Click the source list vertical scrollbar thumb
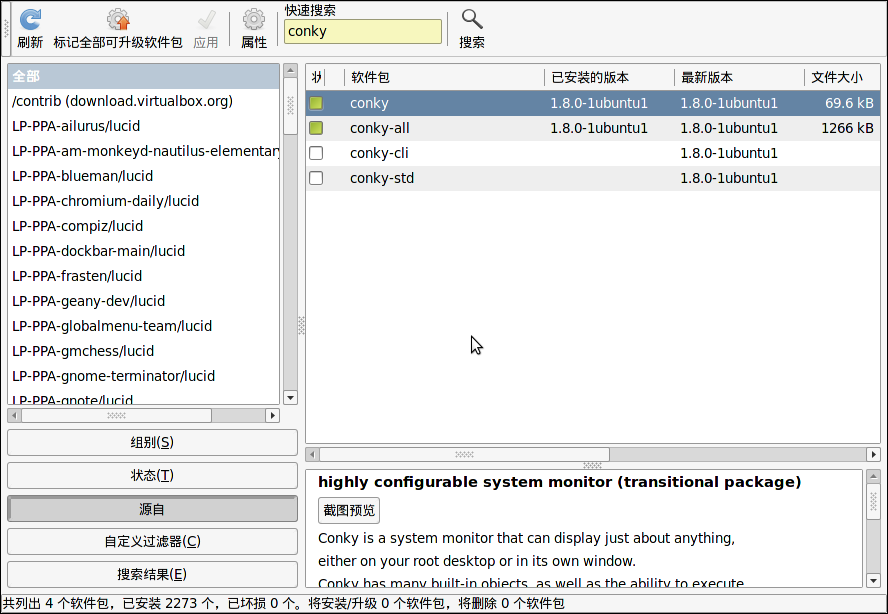 click(291, 106)
